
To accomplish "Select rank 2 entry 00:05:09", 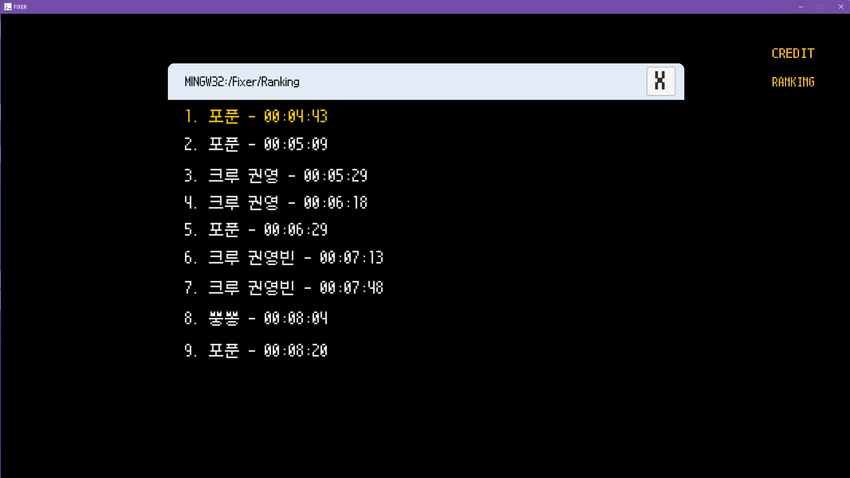I will click(256, 144).
